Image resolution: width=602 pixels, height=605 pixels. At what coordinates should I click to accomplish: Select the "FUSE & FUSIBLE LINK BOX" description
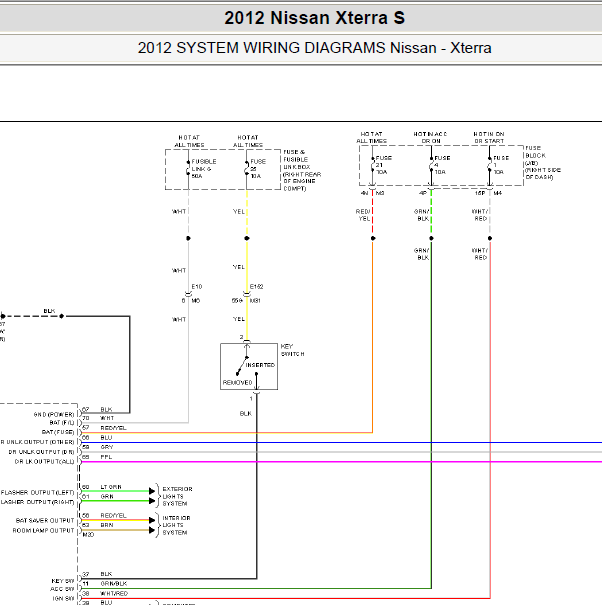pos(302,170)
